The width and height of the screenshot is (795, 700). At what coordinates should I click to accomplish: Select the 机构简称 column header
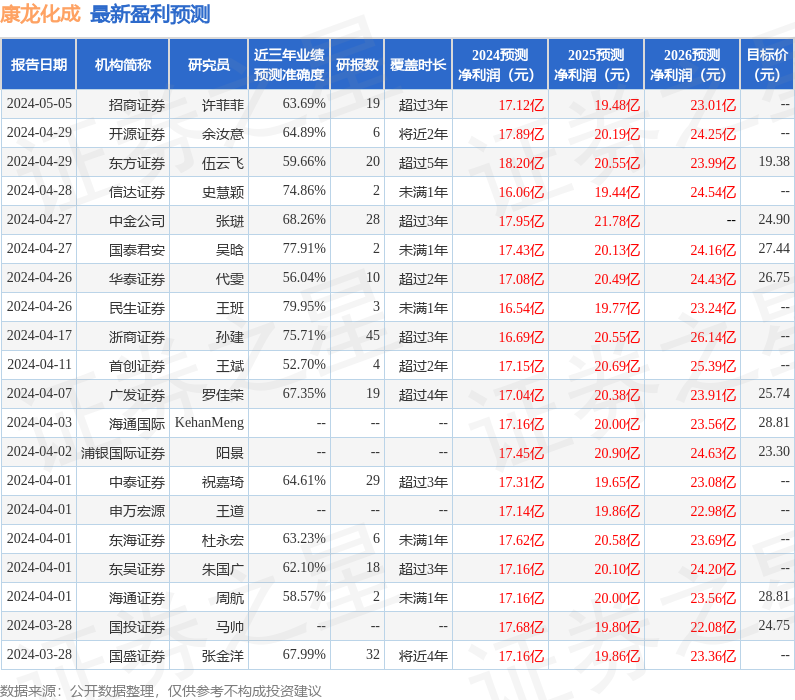123,64
